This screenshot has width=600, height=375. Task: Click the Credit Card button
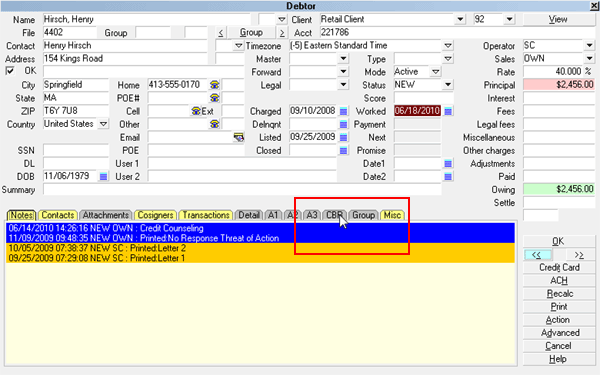(x=558, y=267)
